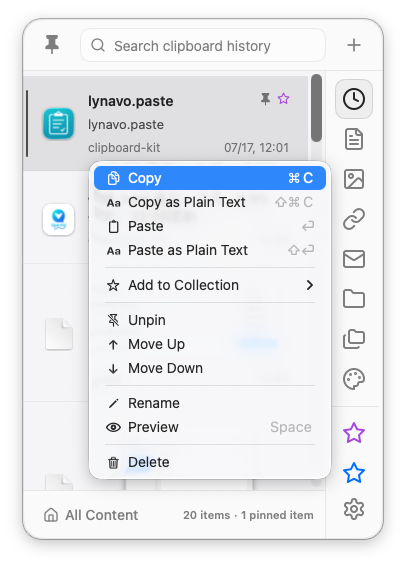Click the clipboard-kit source label
Screen dimensions: 406x566
[x=124, y=148]
